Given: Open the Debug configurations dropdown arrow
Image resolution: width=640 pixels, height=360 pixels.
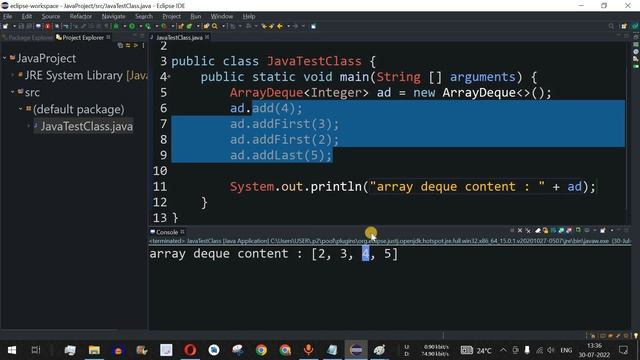Looking at the screenshot, I should coord(124,26).
